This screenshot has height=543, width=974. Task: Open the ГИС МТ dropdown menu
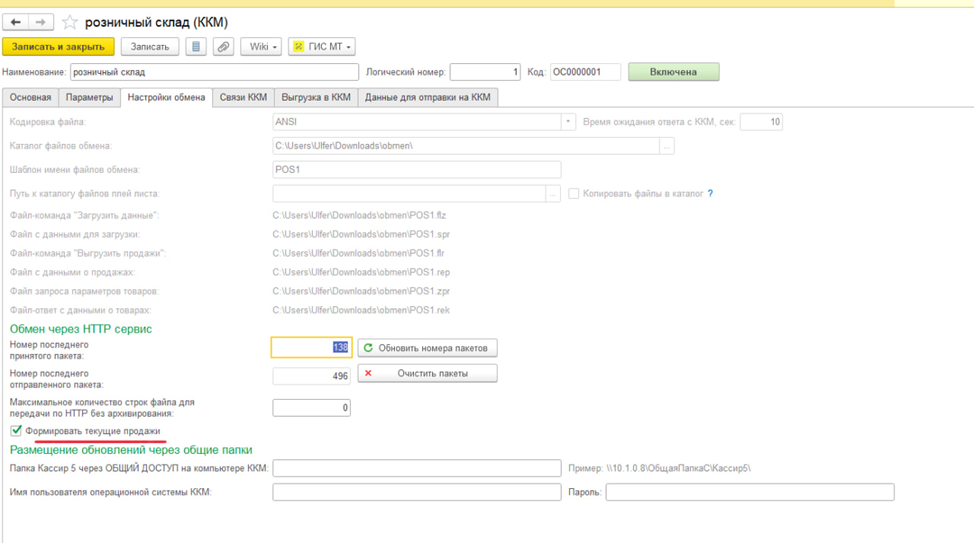[321, 47]
